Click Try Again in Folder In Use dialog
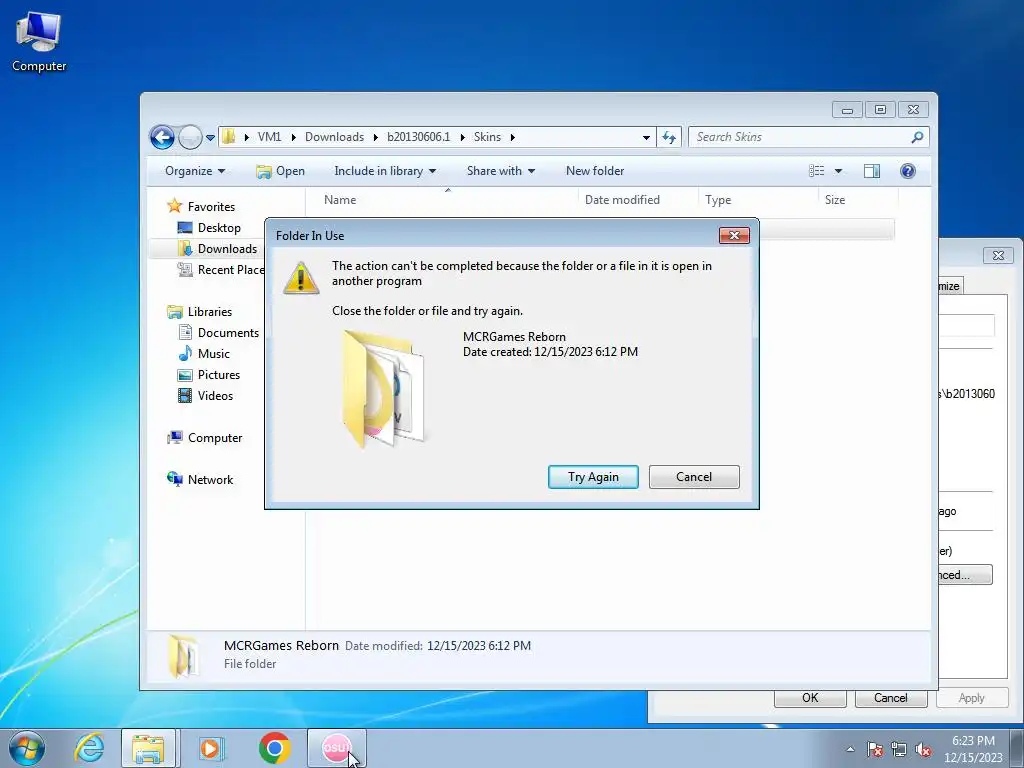Viewport: 1024px width, 768px height. tap(593, 477)
